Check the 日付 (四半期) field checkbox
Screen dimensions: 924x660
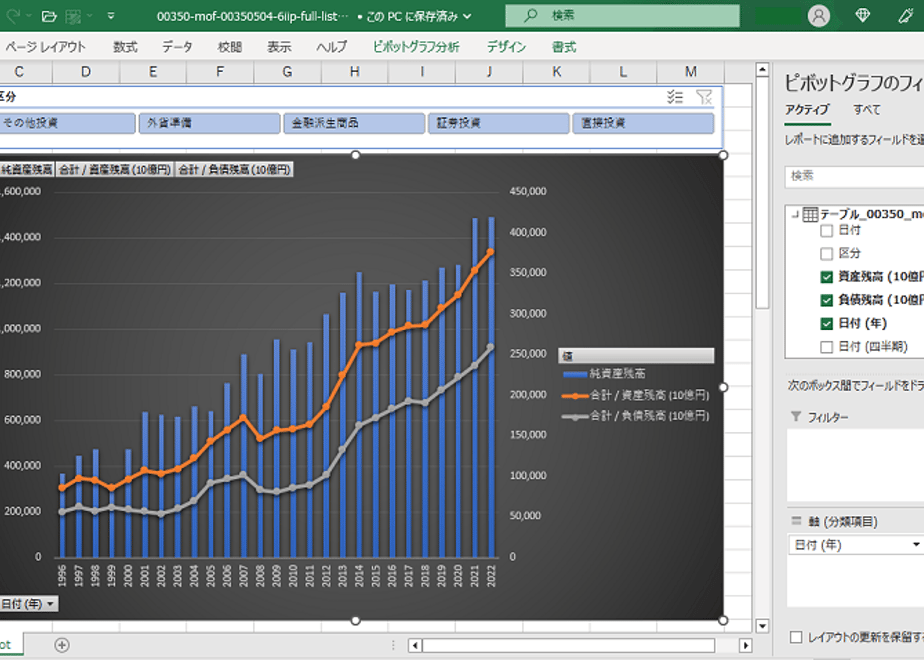(x=827, y=346)
